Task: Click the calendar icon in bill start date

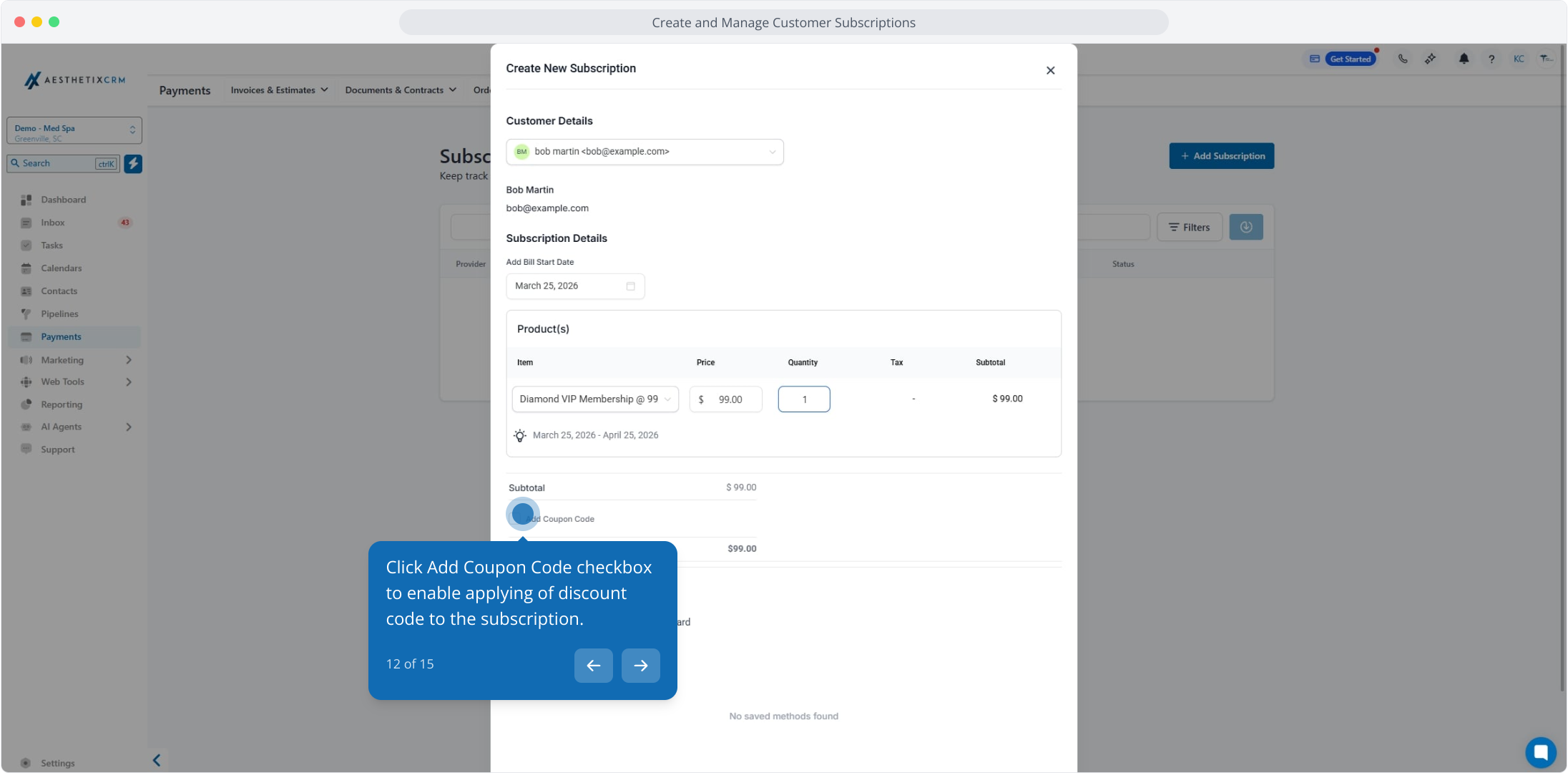Action: (630, 286)
